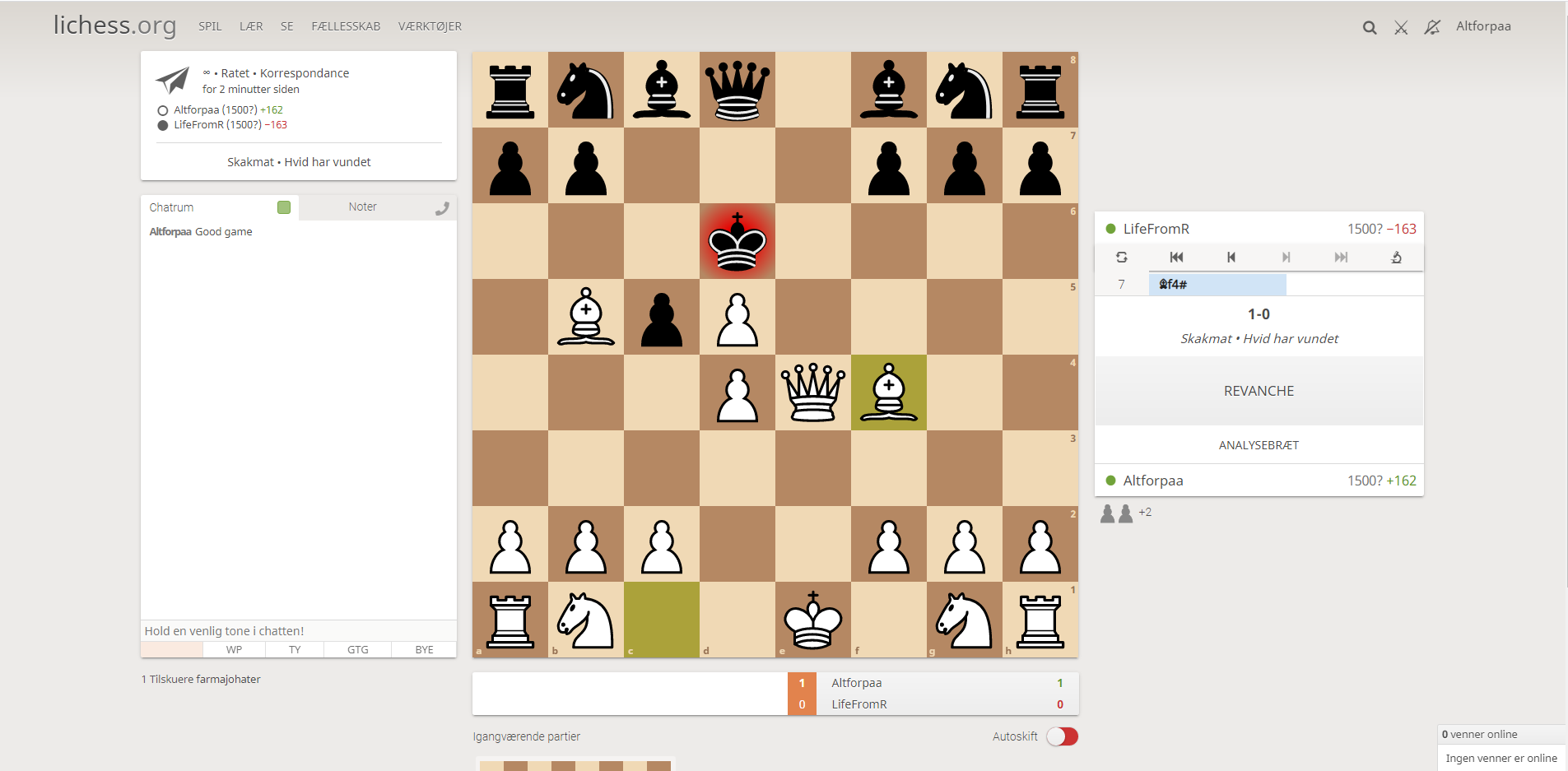The image size is (1568, 771).
Task: Toggle the green chat enable checkbox
Action: pos(284,207)
